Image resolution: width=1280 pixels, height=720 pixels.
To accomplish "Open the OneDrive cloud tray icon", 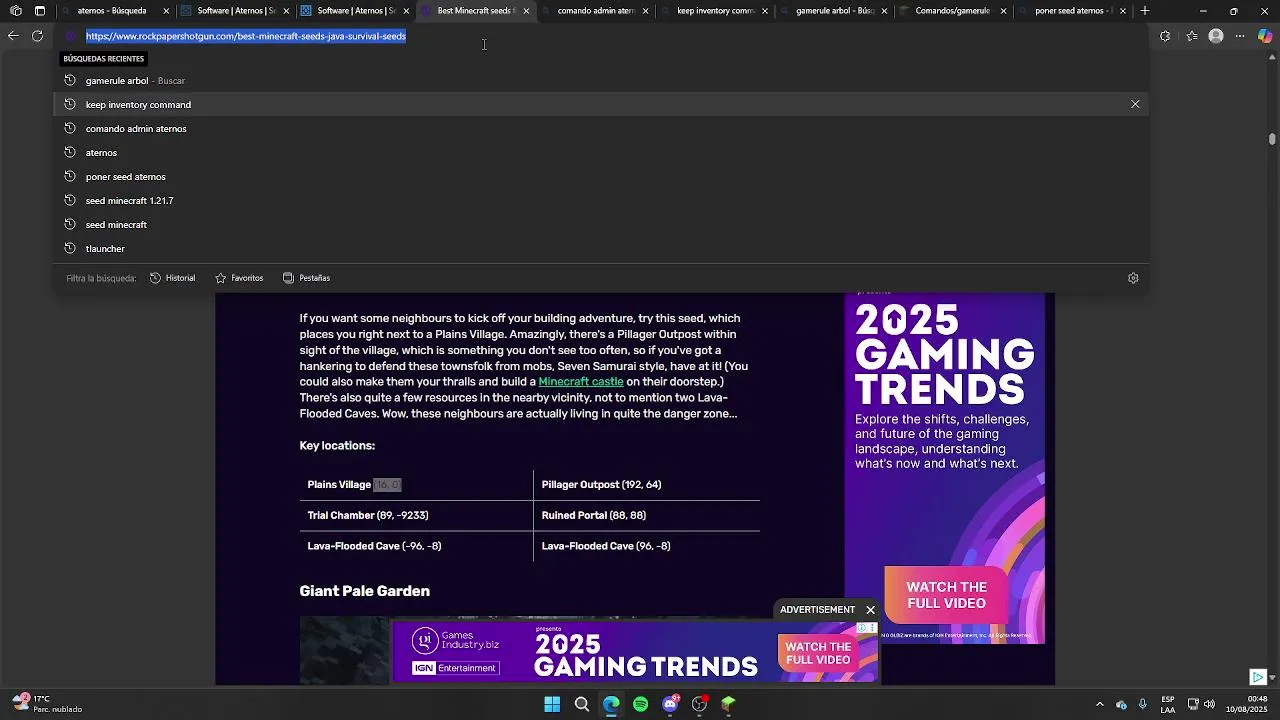I will pos(1121,704).
